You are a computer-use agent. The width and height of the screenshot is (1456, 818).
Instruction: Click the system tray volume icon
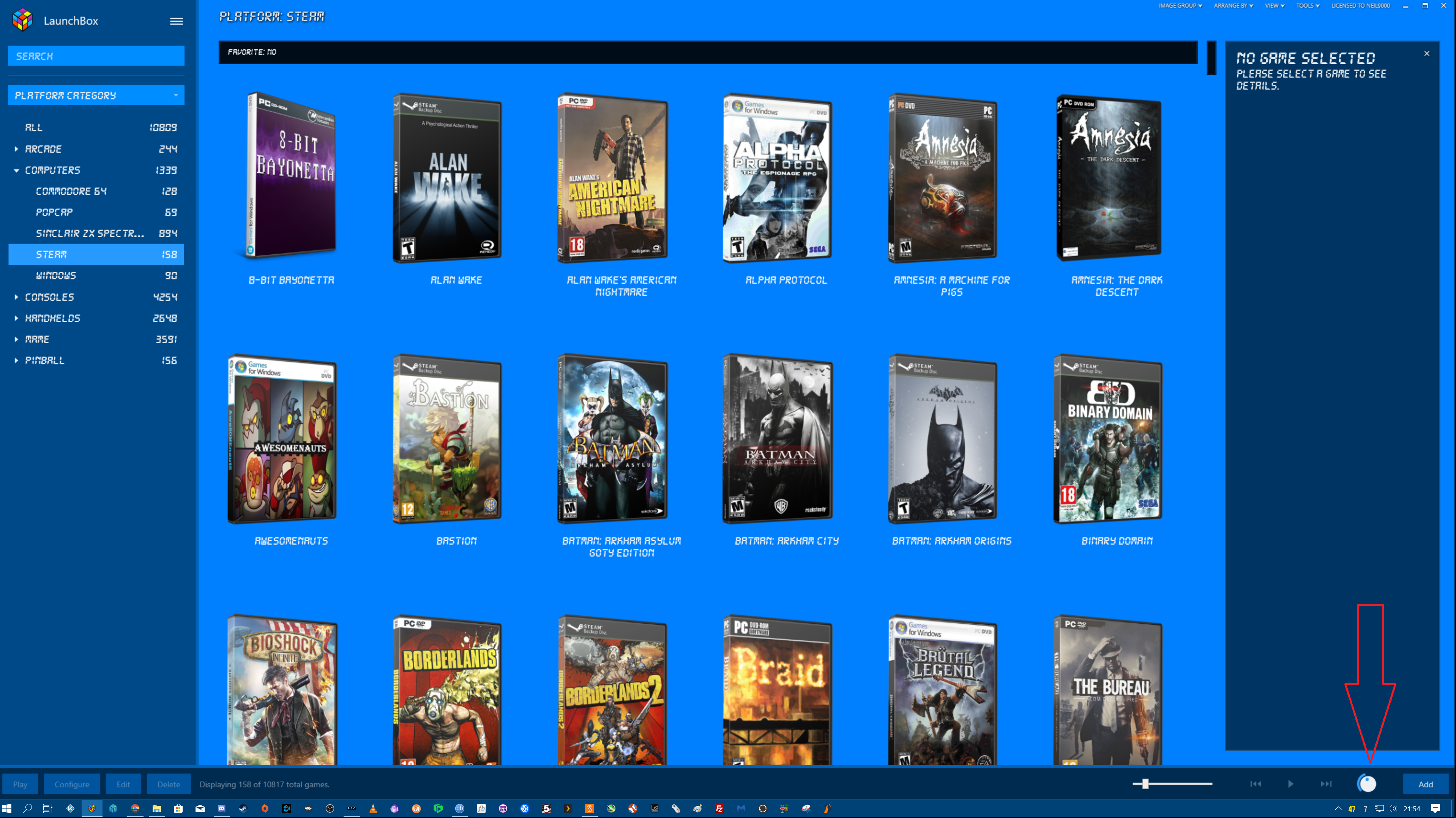[1392, 809]
